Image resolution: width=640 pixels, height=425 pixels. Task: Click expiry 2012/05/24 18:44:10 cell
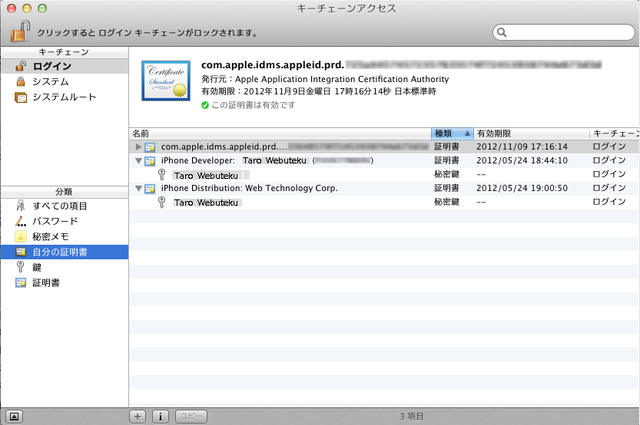(522, 160)
